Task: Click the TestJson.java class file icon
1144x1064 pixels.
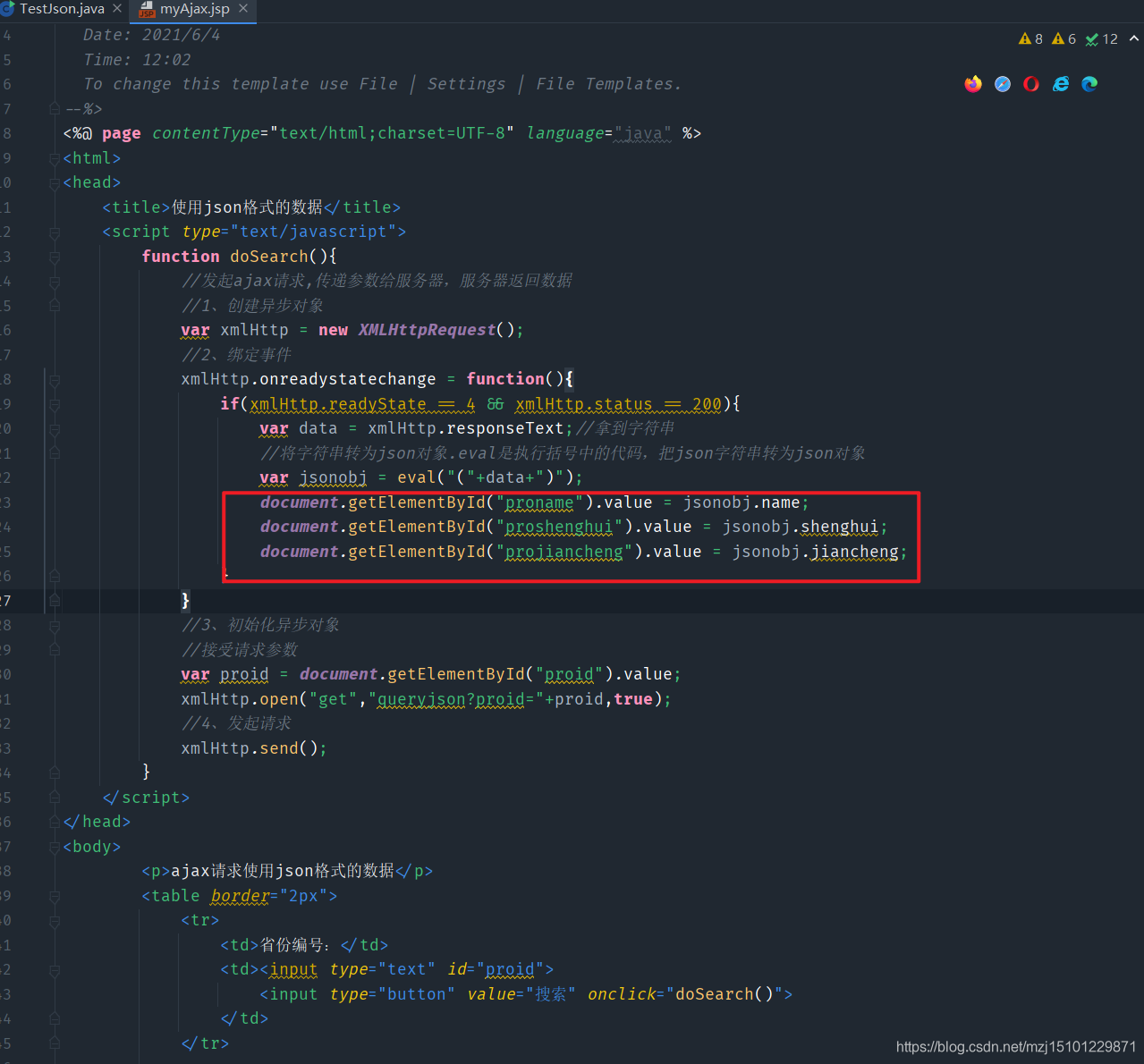Action: [x=7, y=9]
